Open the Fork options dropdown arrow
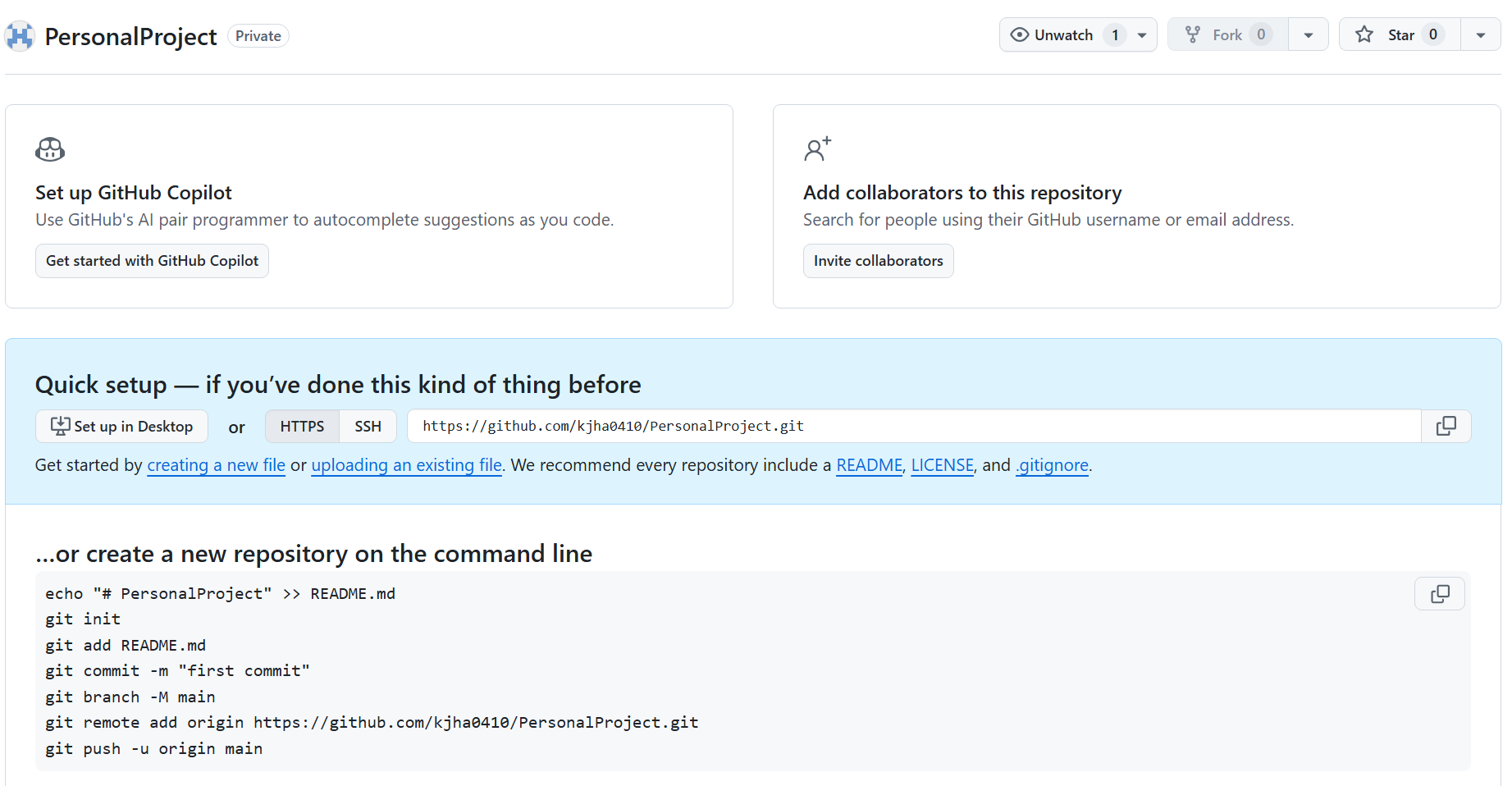Screen dimensions: 1512x786 coord(1309,34)
